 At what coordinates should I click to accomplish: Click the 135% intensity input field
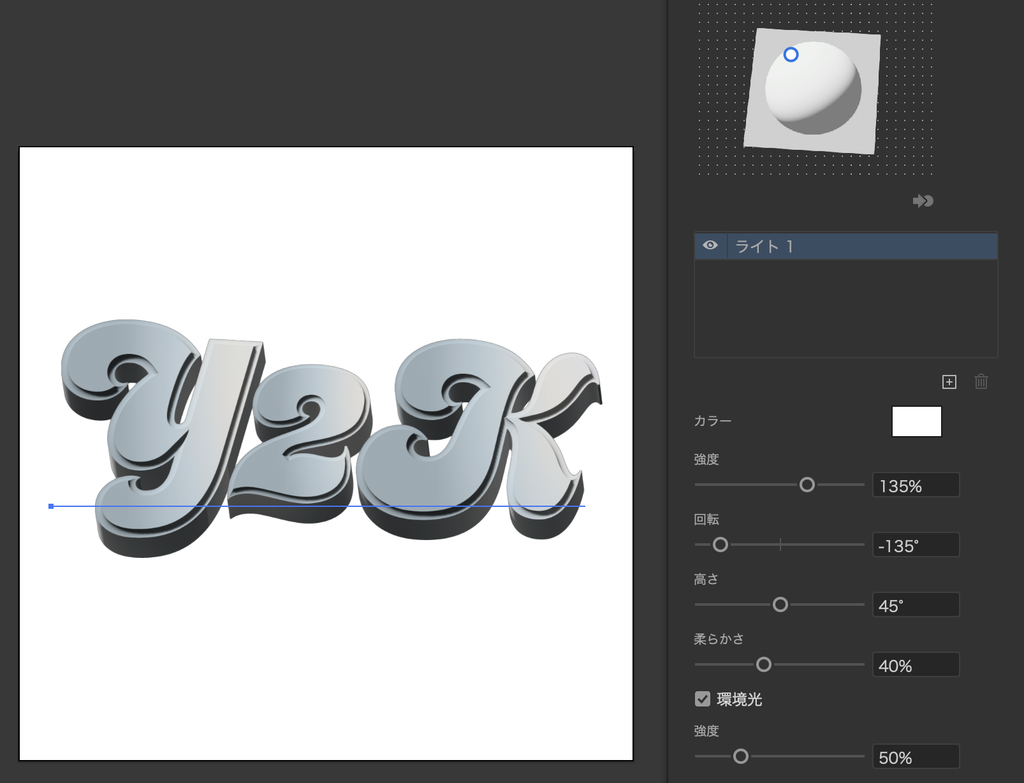coord(916,485)
